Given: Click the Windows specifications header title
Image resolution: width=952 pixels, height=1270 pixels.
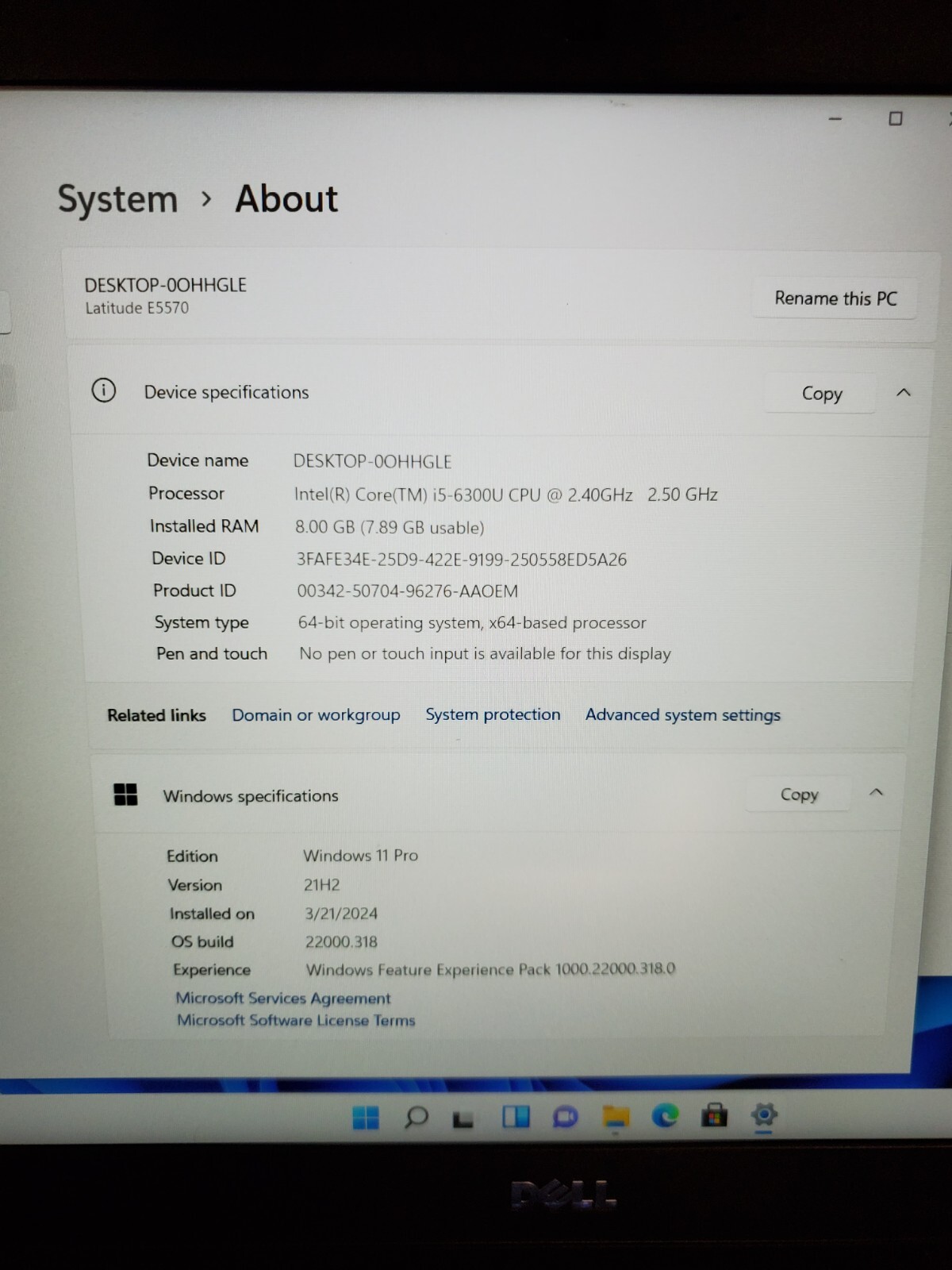Looking at the screenshot, I should pyautogui.click(x=251, y=796).
